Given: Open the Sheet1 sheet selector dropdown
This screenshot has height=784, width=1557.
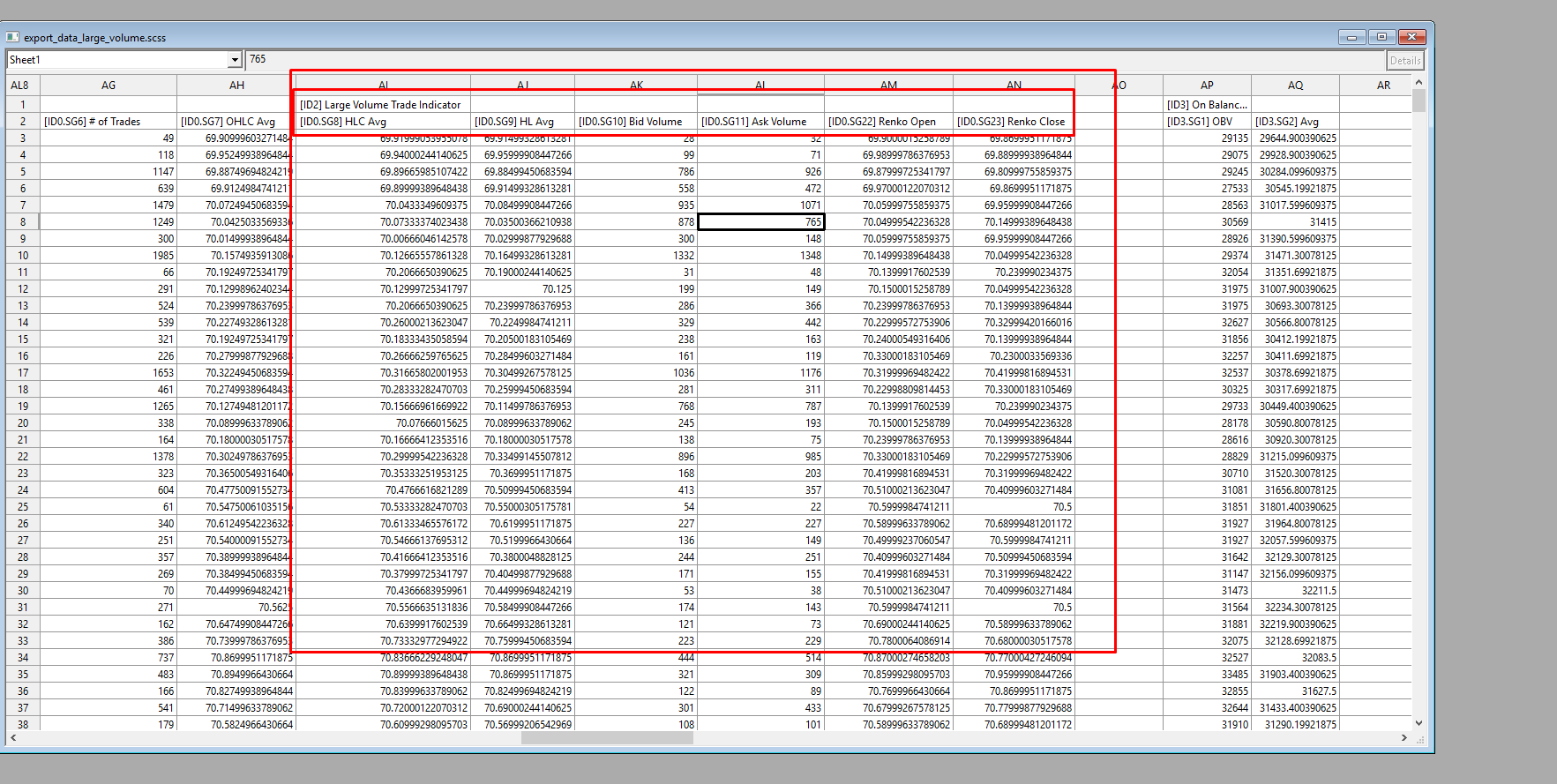Looking at the screenshot, I should [x=235, y=60].
